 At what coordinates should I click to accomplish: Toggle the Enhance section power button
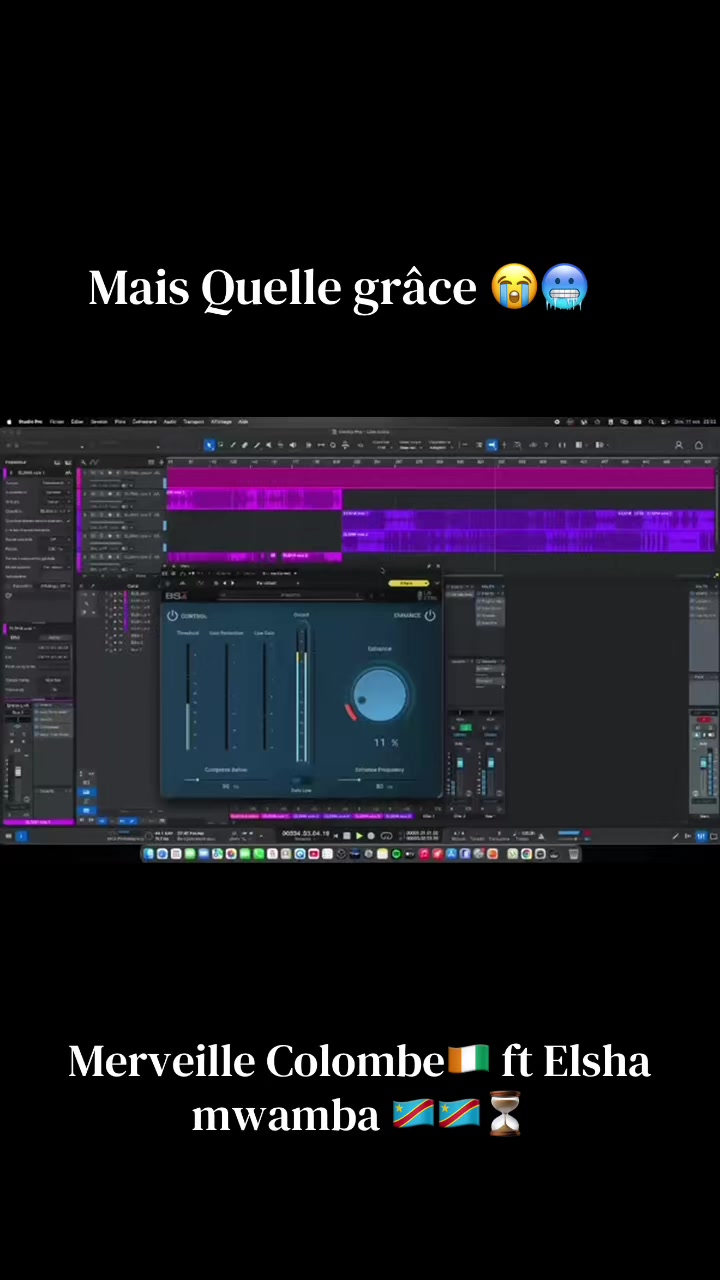coord(430,616)
